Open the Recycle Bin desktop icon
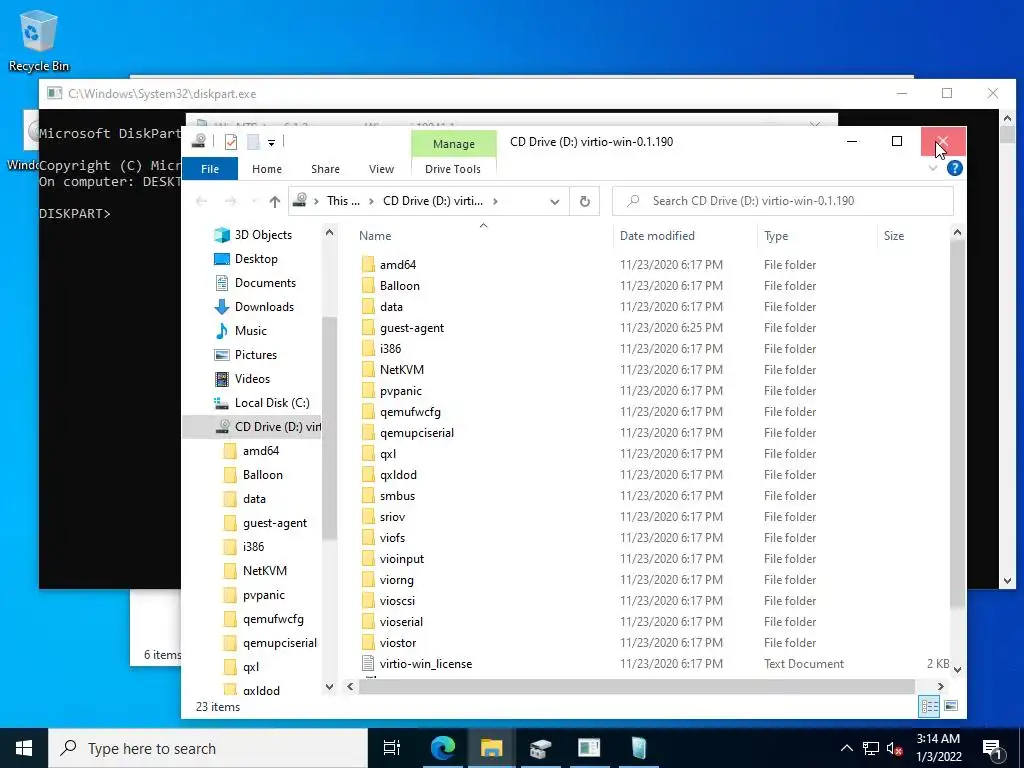Image resolution: width=1024 pixels, height=768 pixels. [38, 40]
